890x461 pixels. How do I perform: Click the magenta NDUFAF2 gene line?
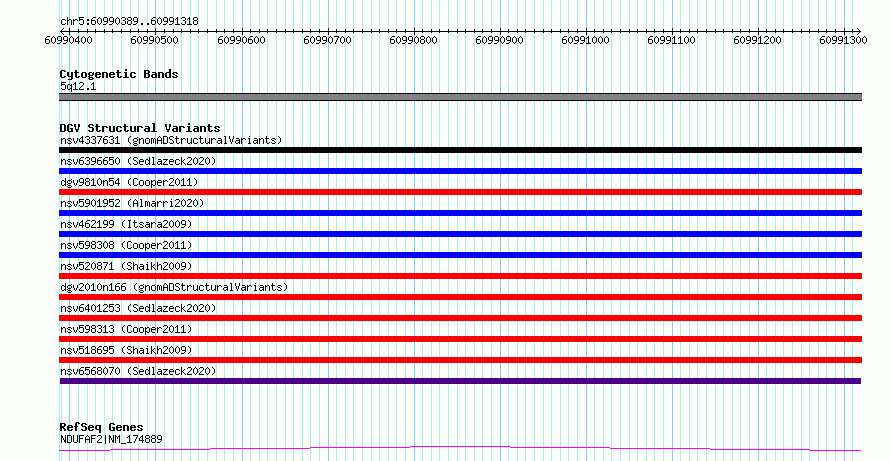460,449
